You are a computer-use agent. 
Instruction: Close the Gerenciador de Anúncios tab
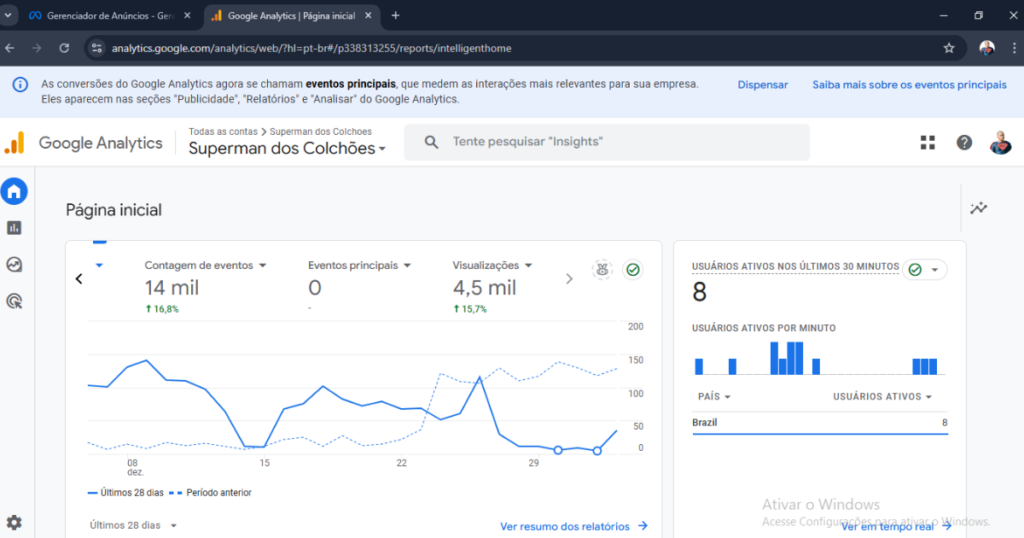[187, 16]
